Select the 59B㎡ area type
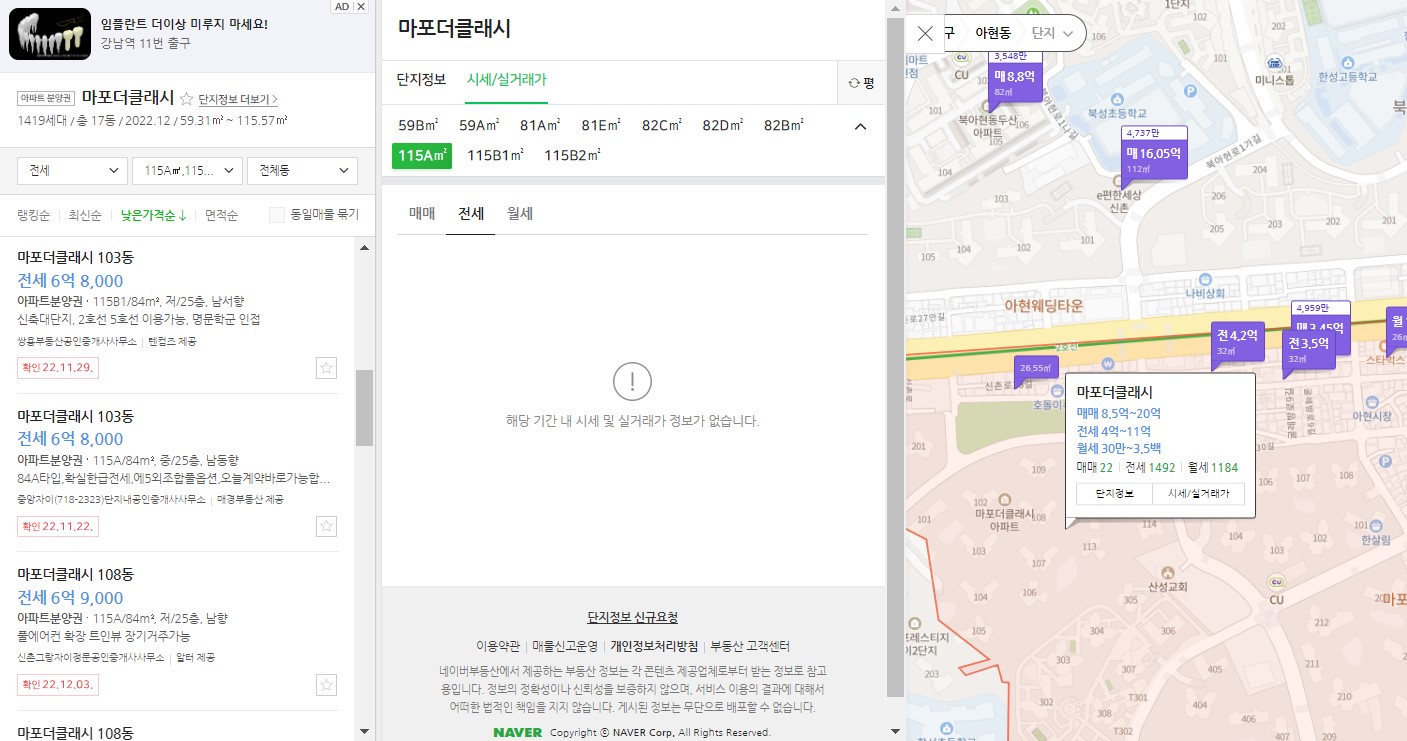1407x741 pixels. 419,126
